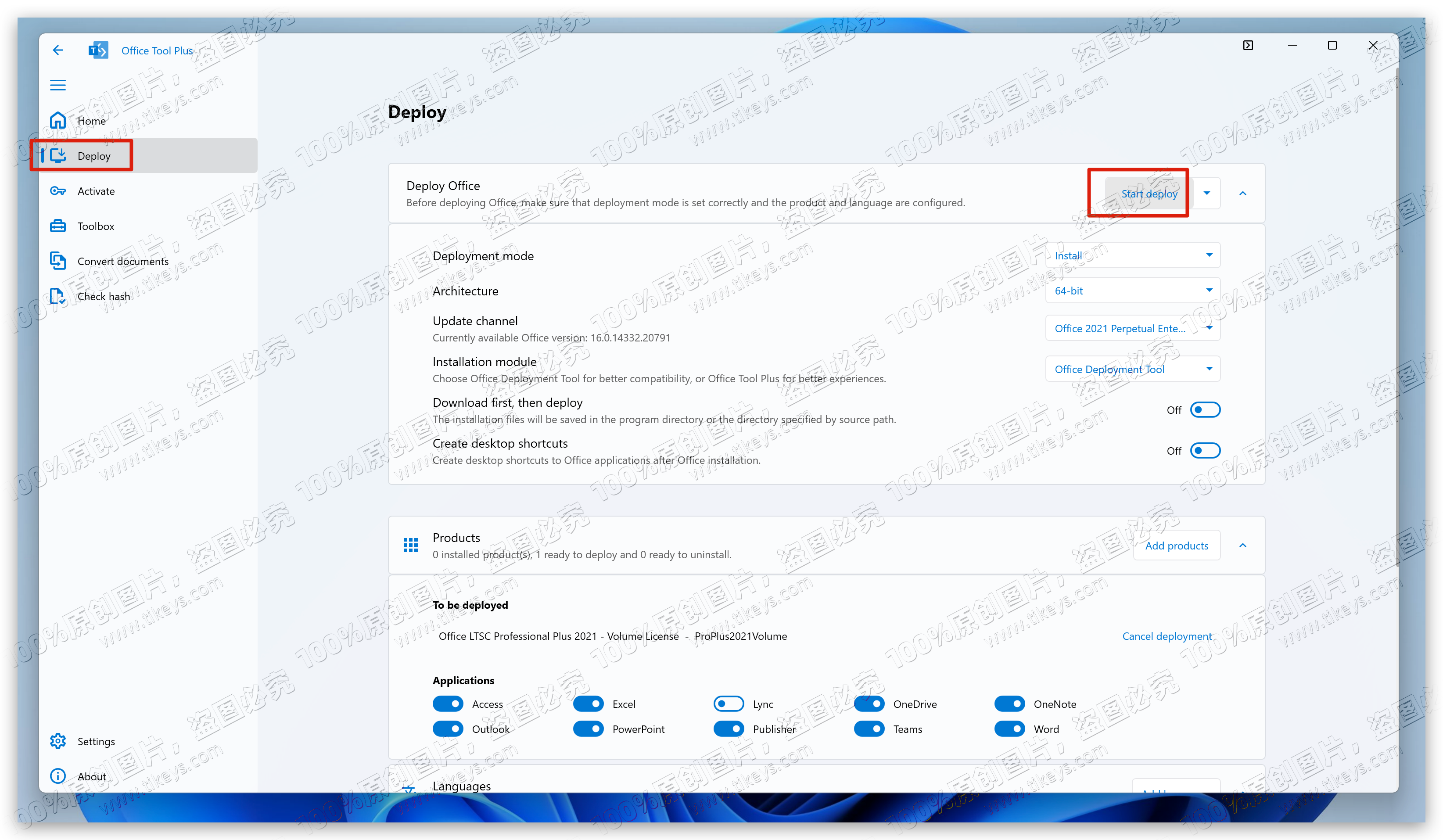
Task: Close the Office Tool Plus window
Action: 1373,45
